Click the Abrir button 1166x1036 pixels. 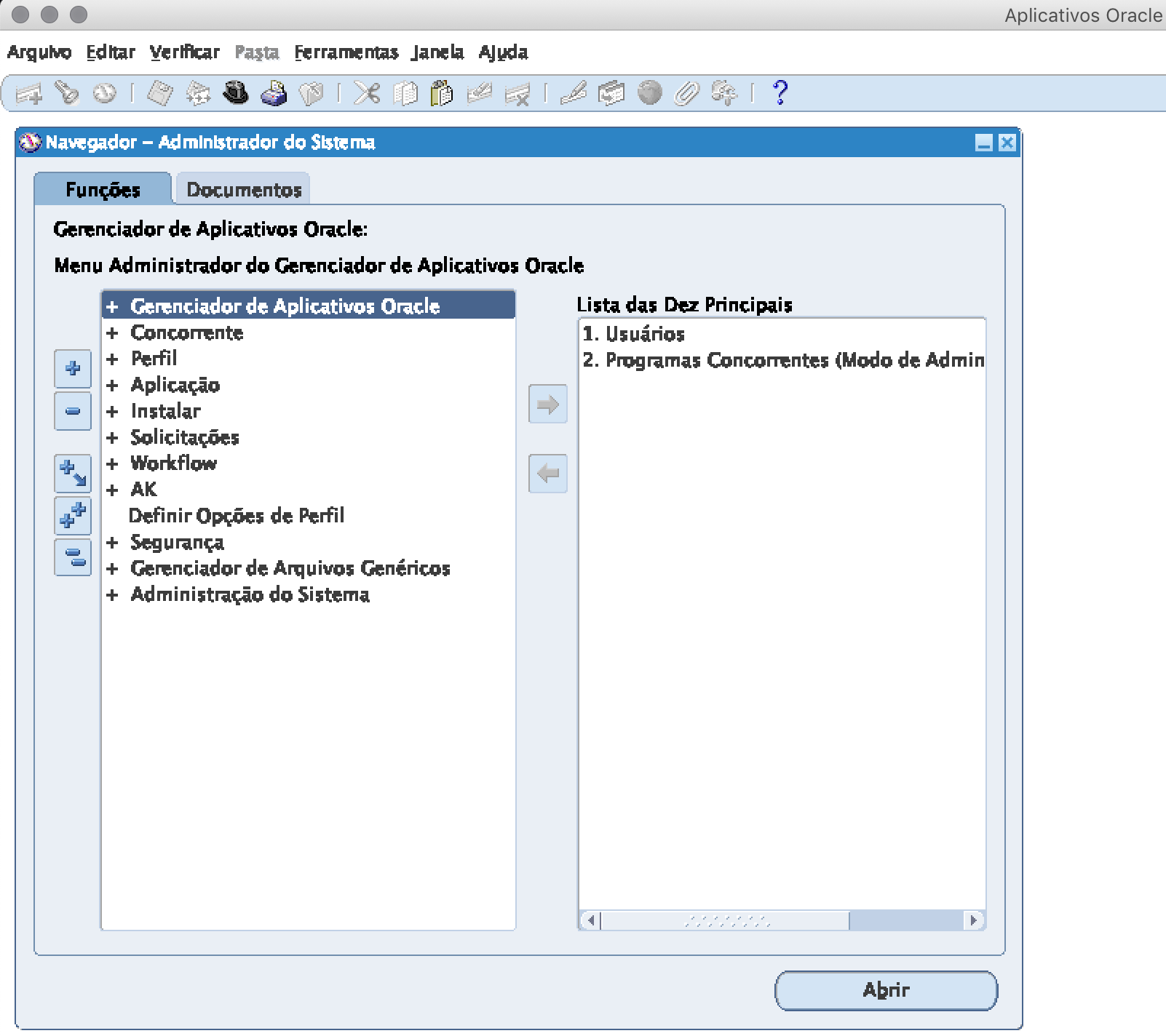tap(886, 990)
